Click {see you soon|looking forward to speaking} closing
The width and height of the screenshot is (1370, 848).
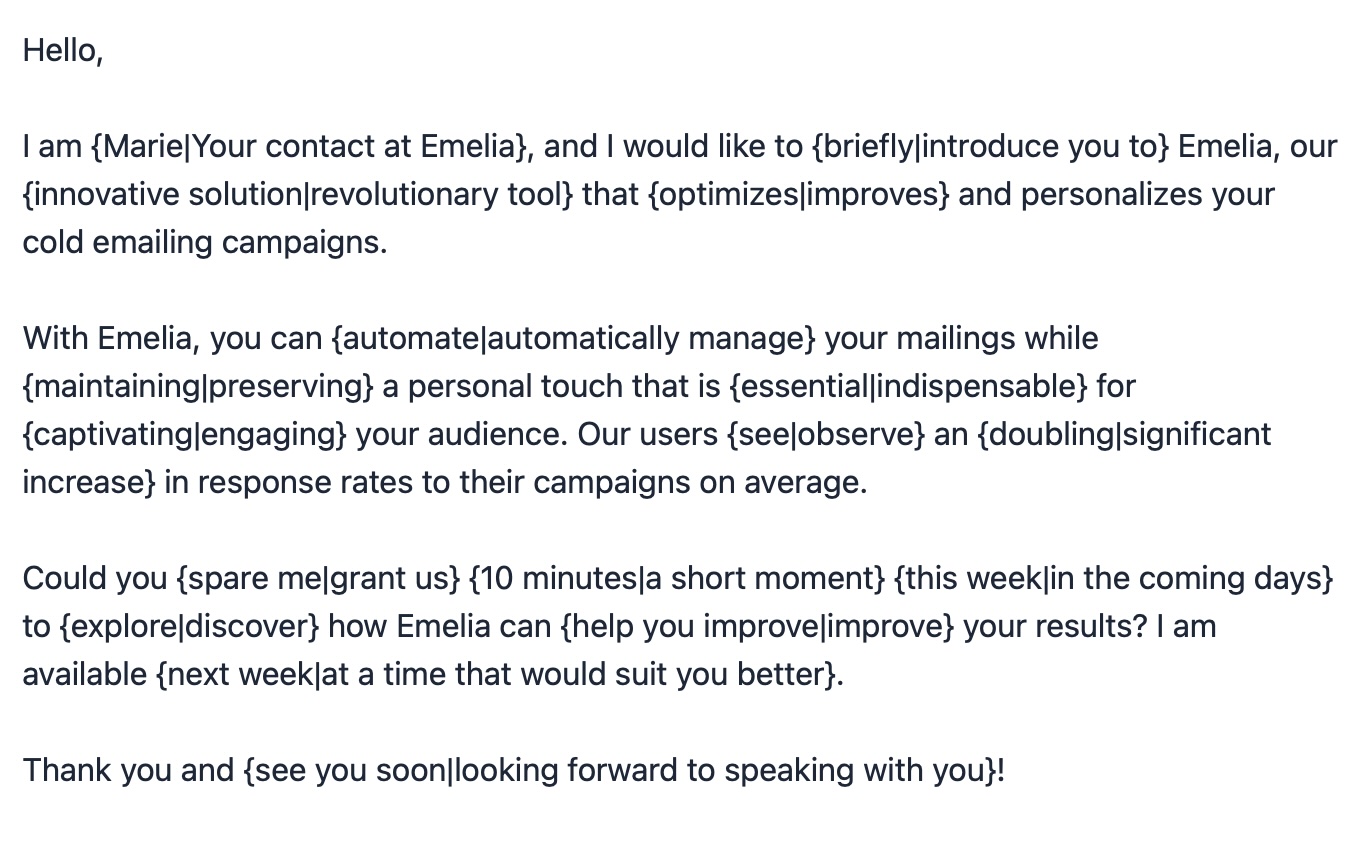coord(619,770)
